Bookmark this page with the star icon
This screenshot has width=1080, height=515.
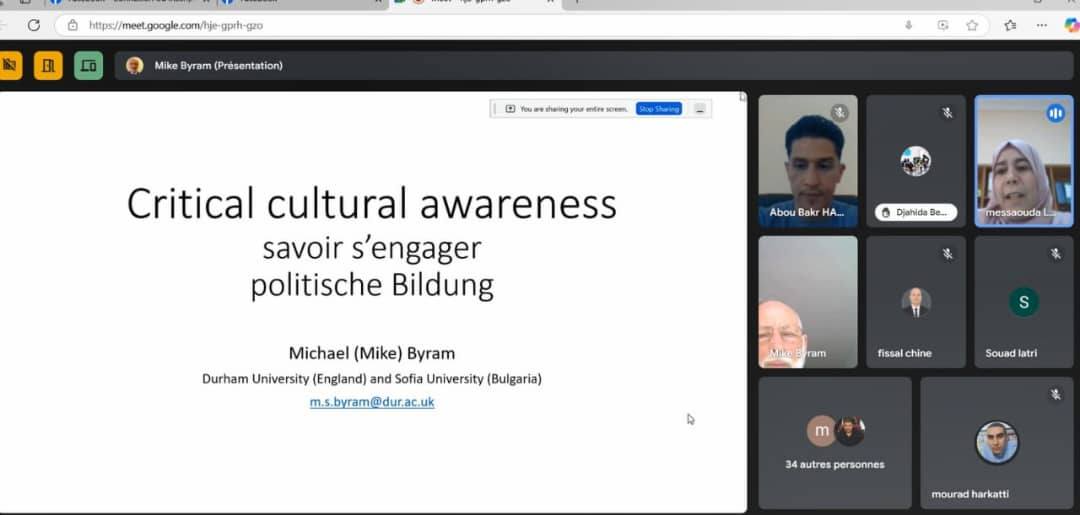coord(972,25)
